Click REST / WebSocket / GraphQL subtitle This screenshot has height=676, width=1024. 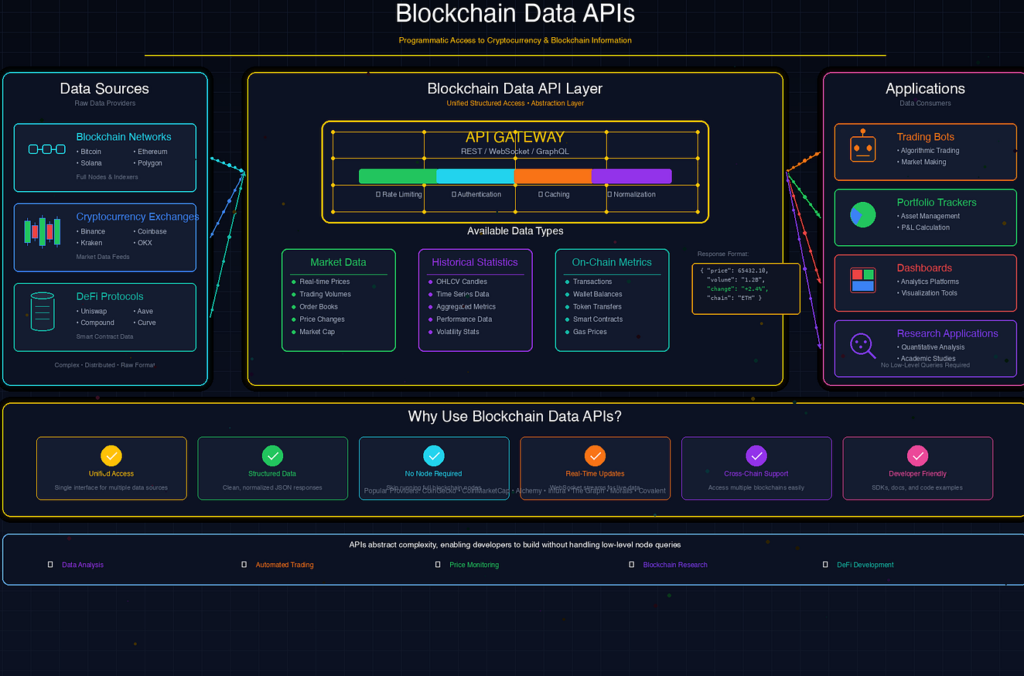(515, 151)
